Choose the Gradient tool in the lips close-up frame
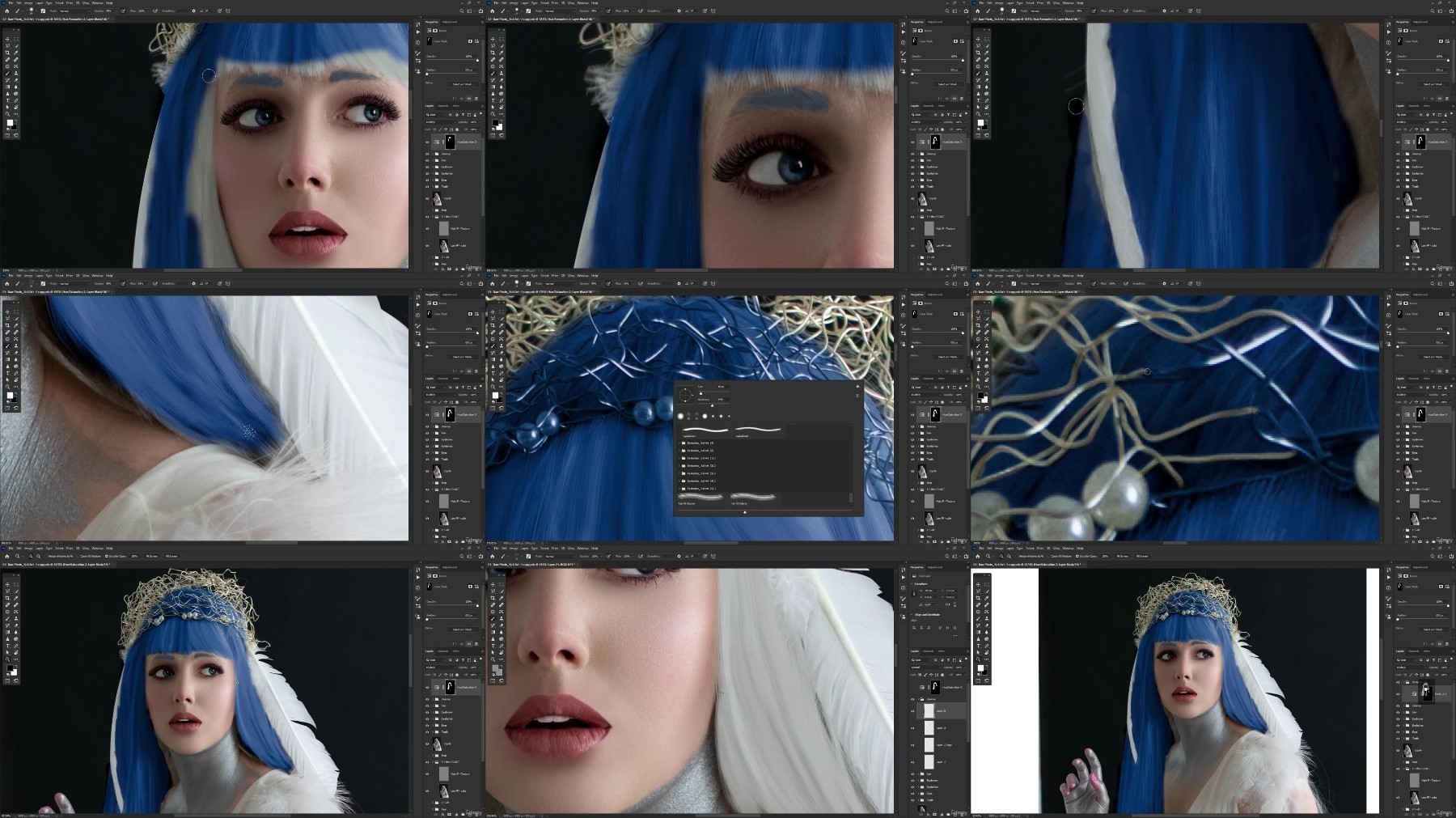 [x=493, y=632]
